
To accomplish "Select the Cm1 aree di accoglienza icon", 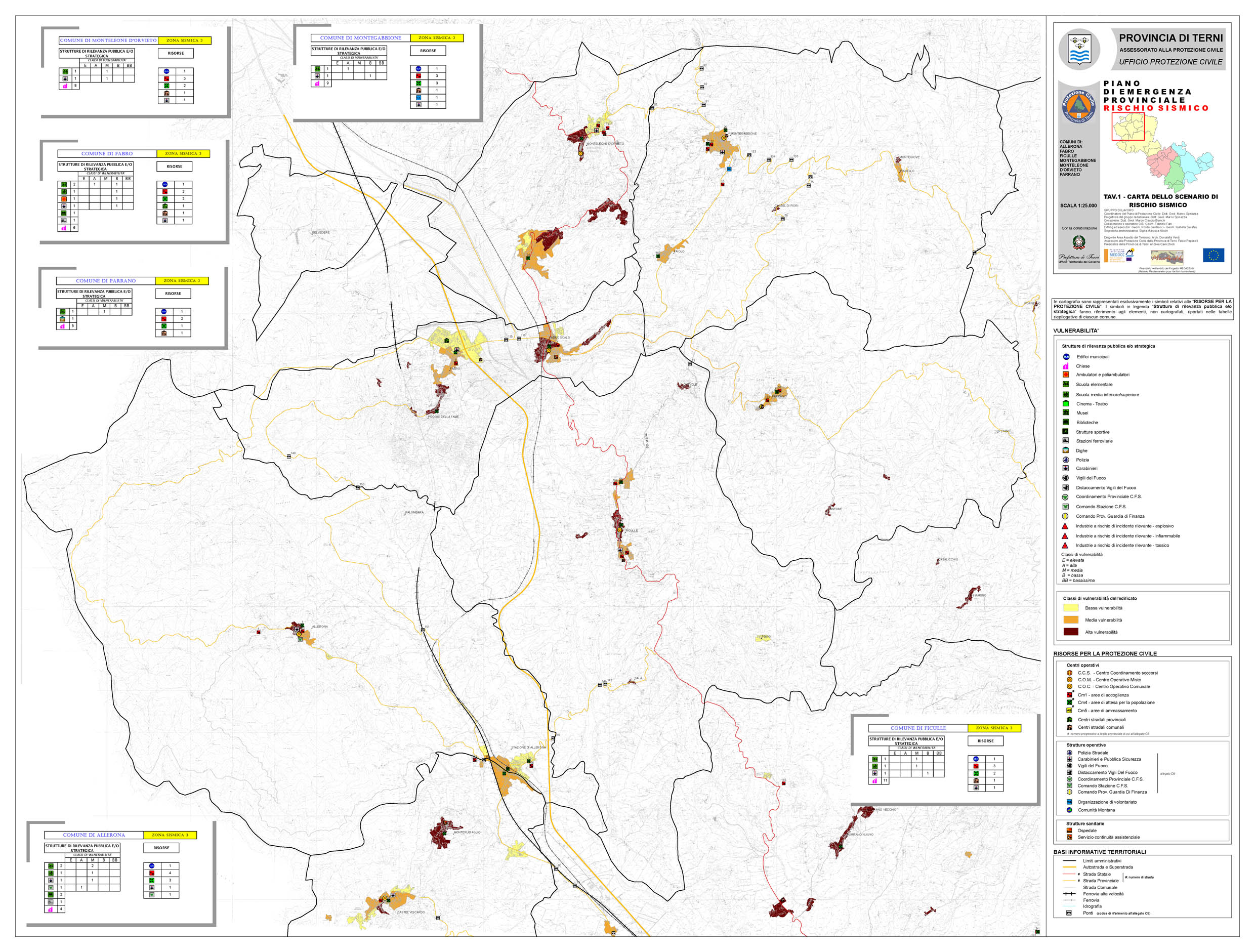I will tap(1069, 695).
